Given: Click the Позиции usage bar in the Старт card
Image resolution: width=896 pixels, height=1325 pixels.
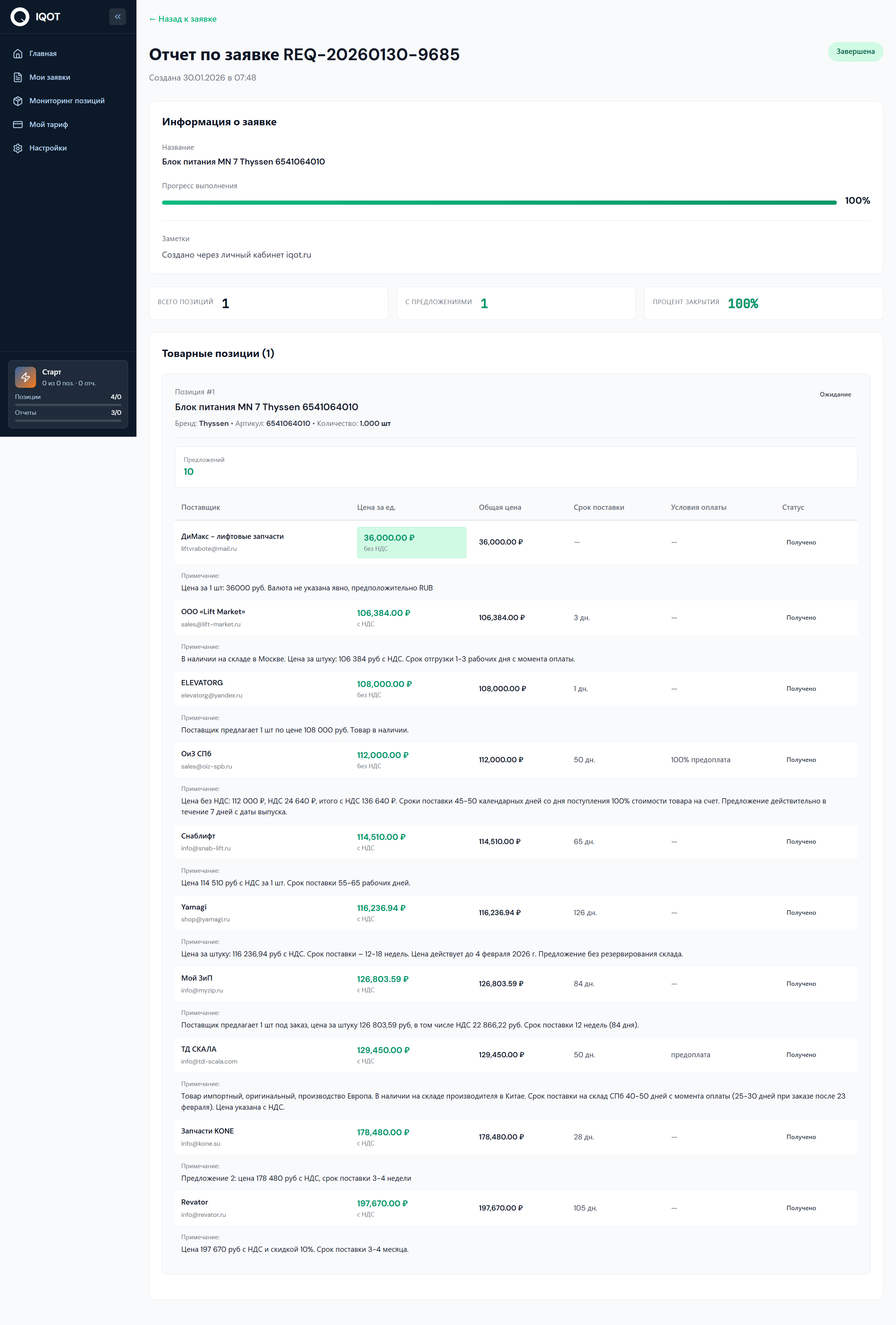Looking at the screenshot, I should [x=68, y=404].
